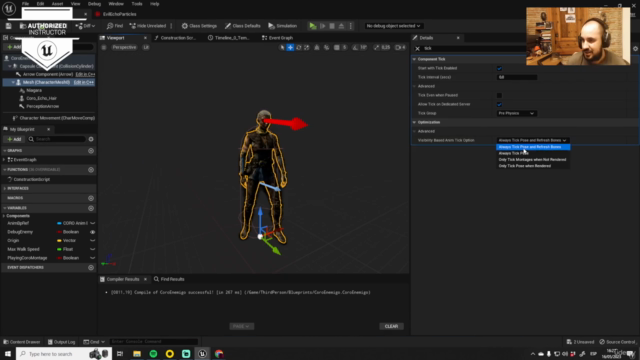
Task: Open camera speed setting in viewport
Action: click(x=400, y=47)
